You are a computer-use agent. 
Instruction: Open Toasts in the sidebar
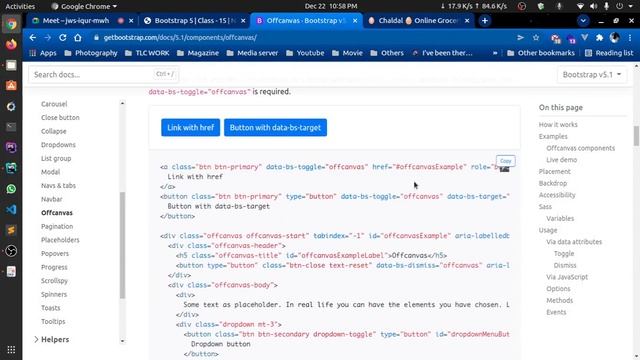point(51,308)
